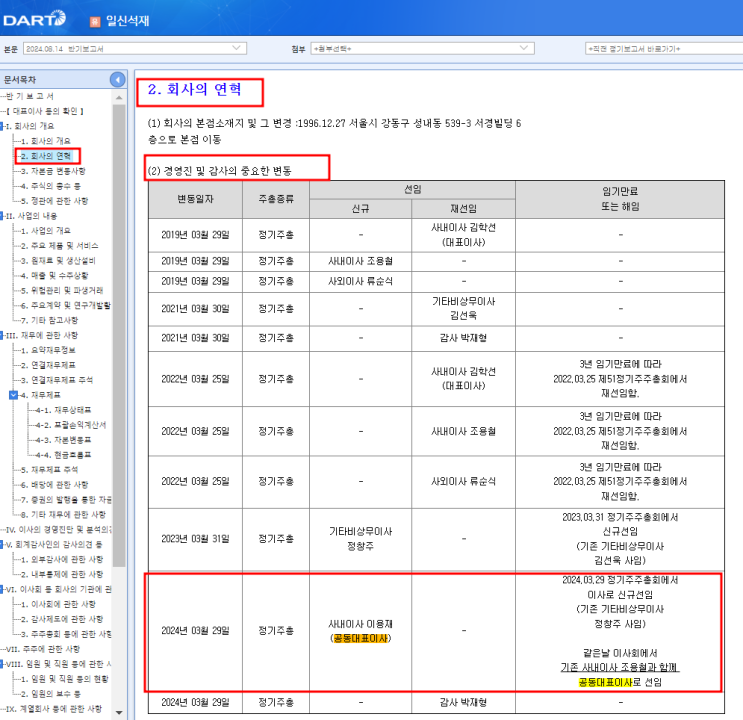The height and width of the screenshot is (720, 743).
Task: Click the 사내이사 이용재 (공동대표이사) cell
Action: tap(361, 631)
